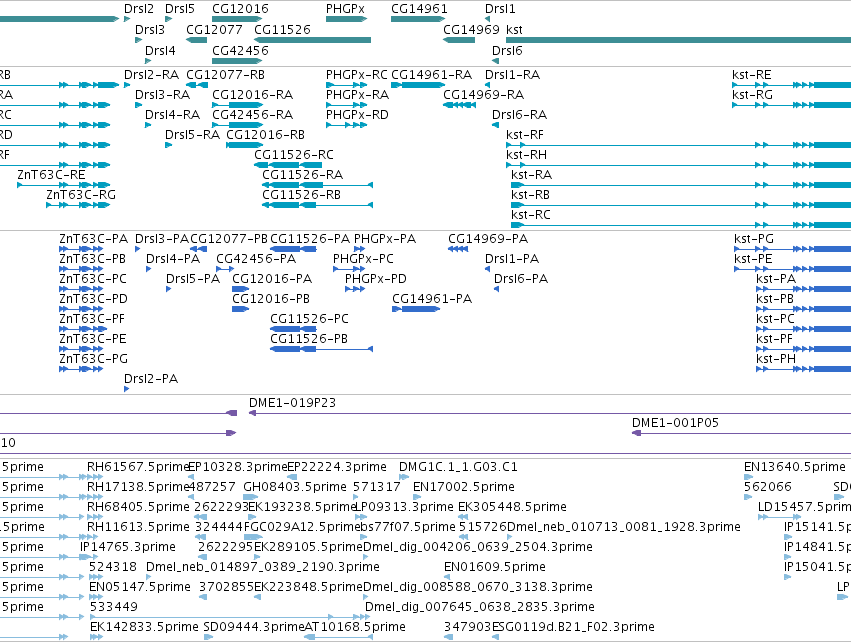This screenshot has width=851, height=642.
Task: Select protein CG42456-PA
Action: [256, 259]
